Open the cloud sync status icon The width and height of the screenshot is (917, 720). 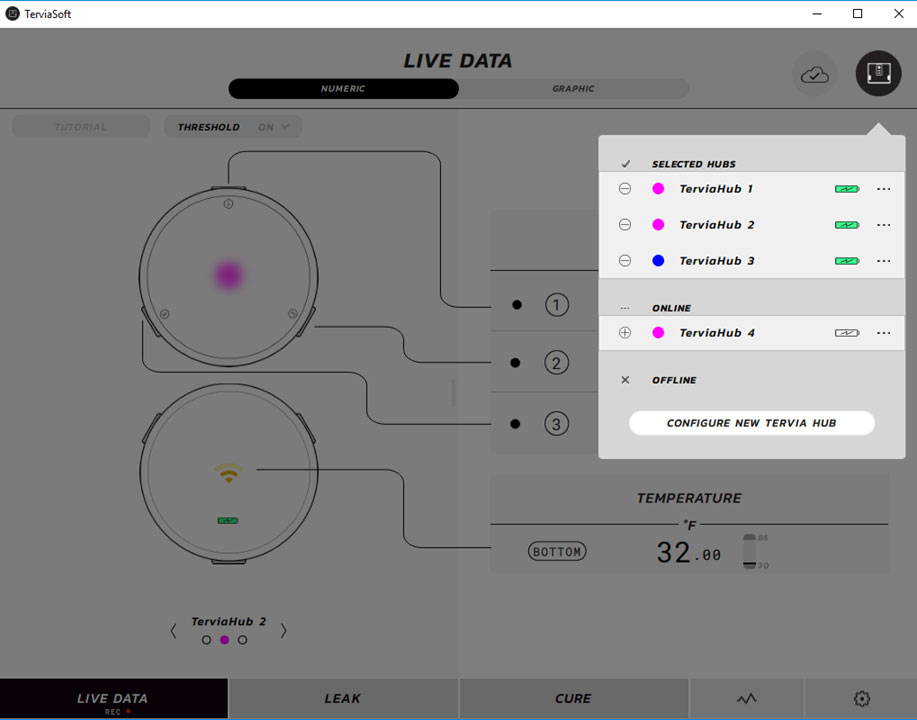pyautogui.click(x=815, y=74)
